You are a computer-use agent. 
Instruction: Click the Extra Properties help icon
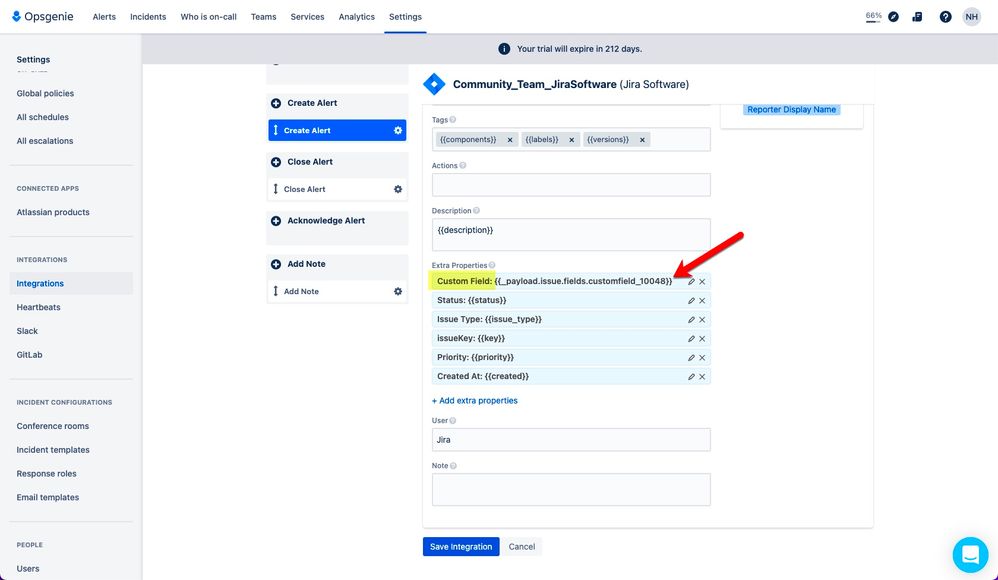coord(492,265)
